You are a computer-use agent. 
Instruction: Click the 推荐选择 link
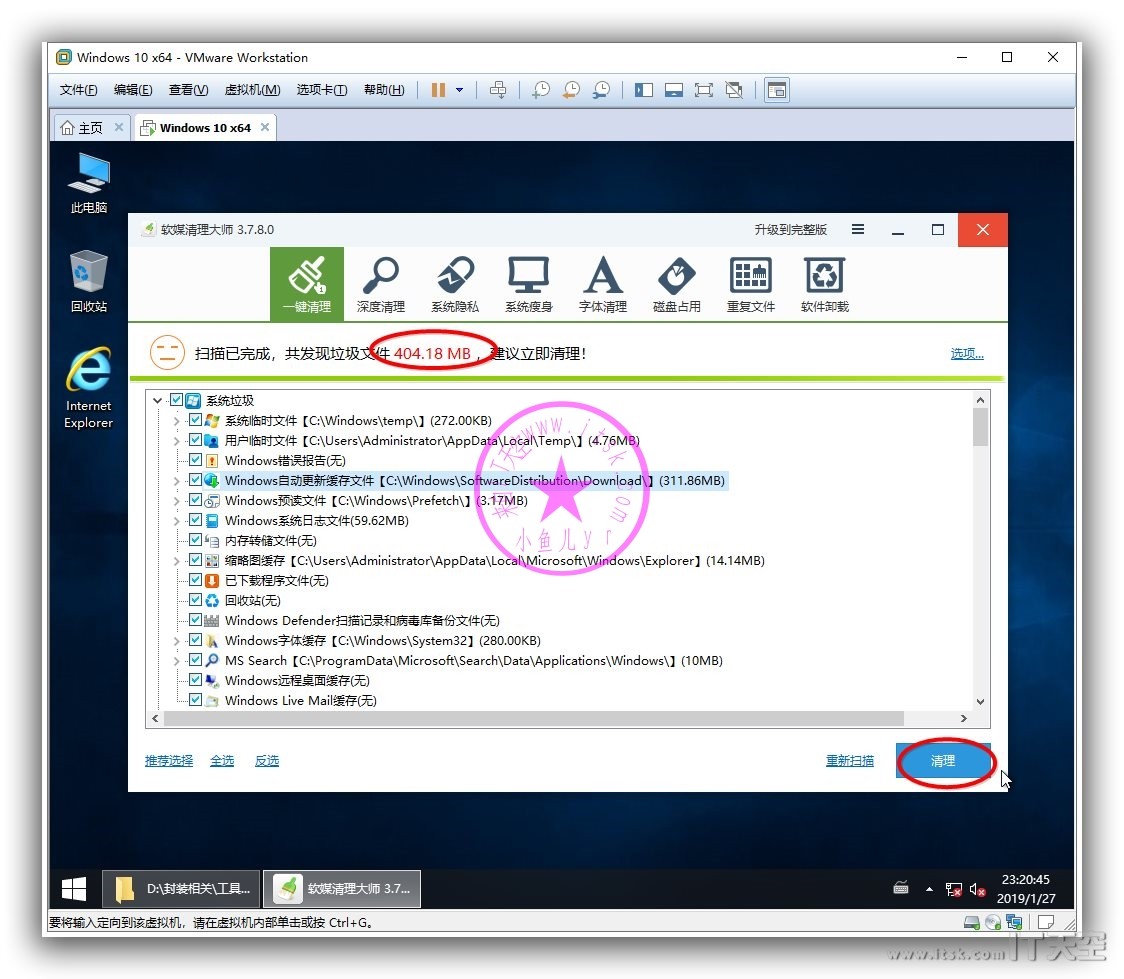coord(168,760)
